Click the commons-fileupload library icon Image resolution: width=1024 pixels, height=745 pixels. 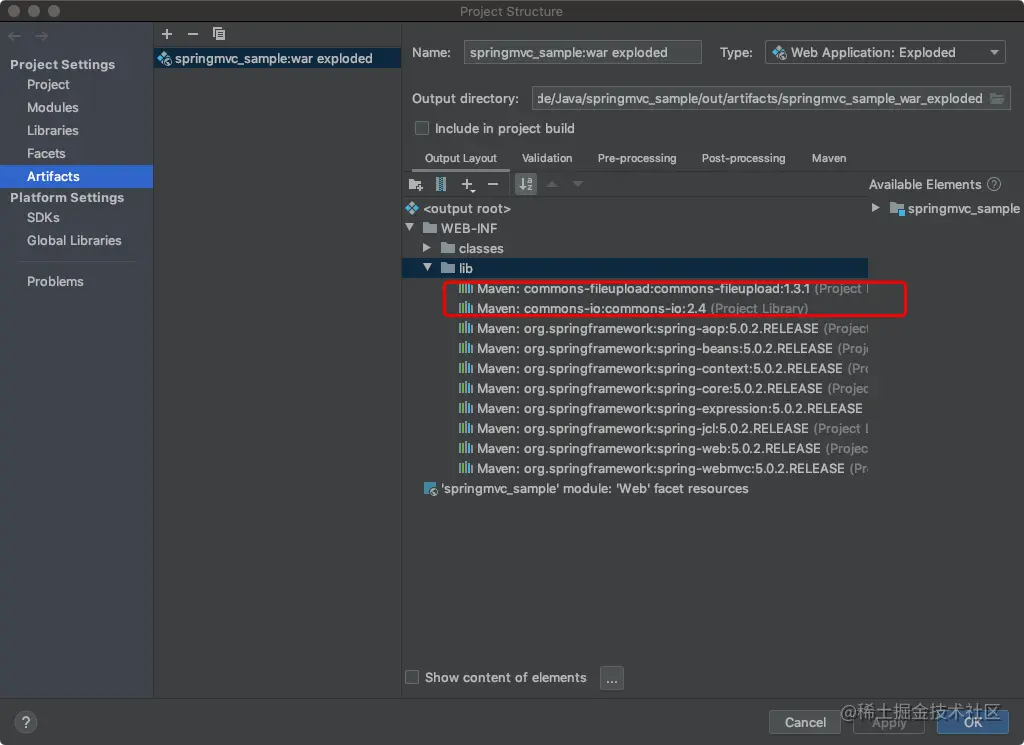pyautogui.click(x=466, y=289)
